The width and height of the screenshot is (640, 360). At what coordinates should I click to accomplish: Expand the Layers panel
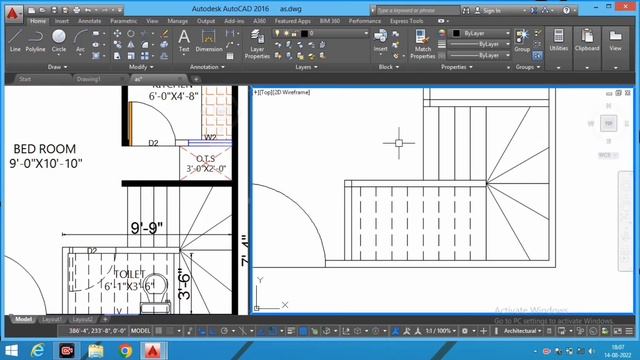point(306,67)
